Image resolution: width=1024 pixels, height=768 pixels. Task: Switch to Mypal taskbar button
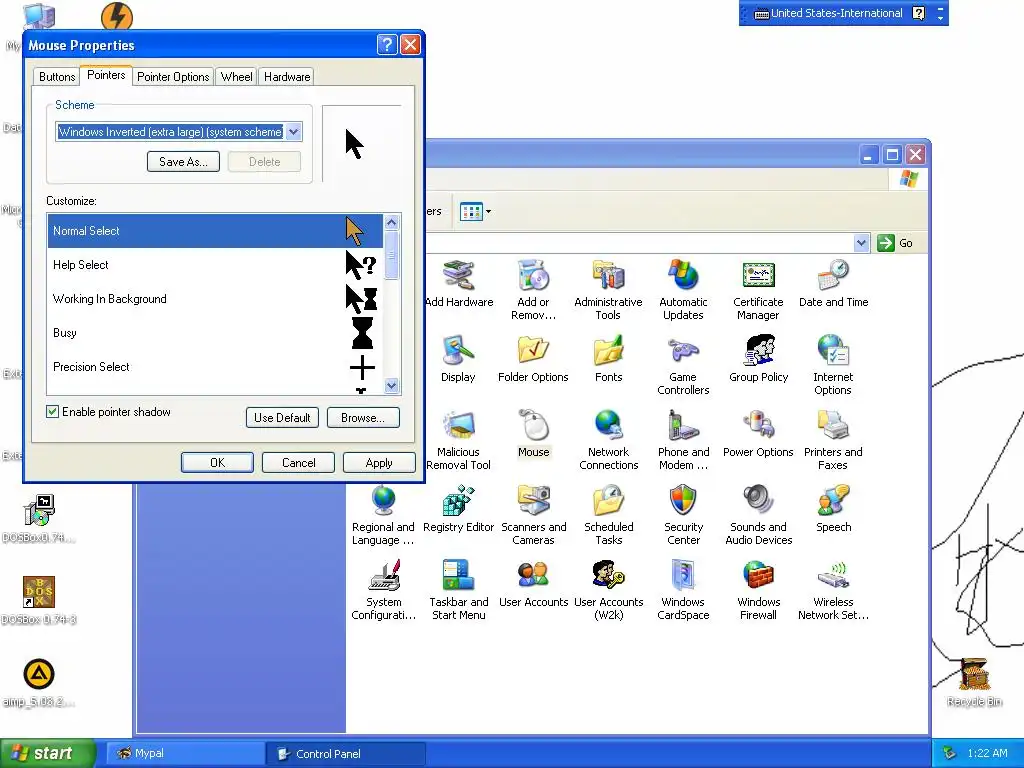[185, 754]
